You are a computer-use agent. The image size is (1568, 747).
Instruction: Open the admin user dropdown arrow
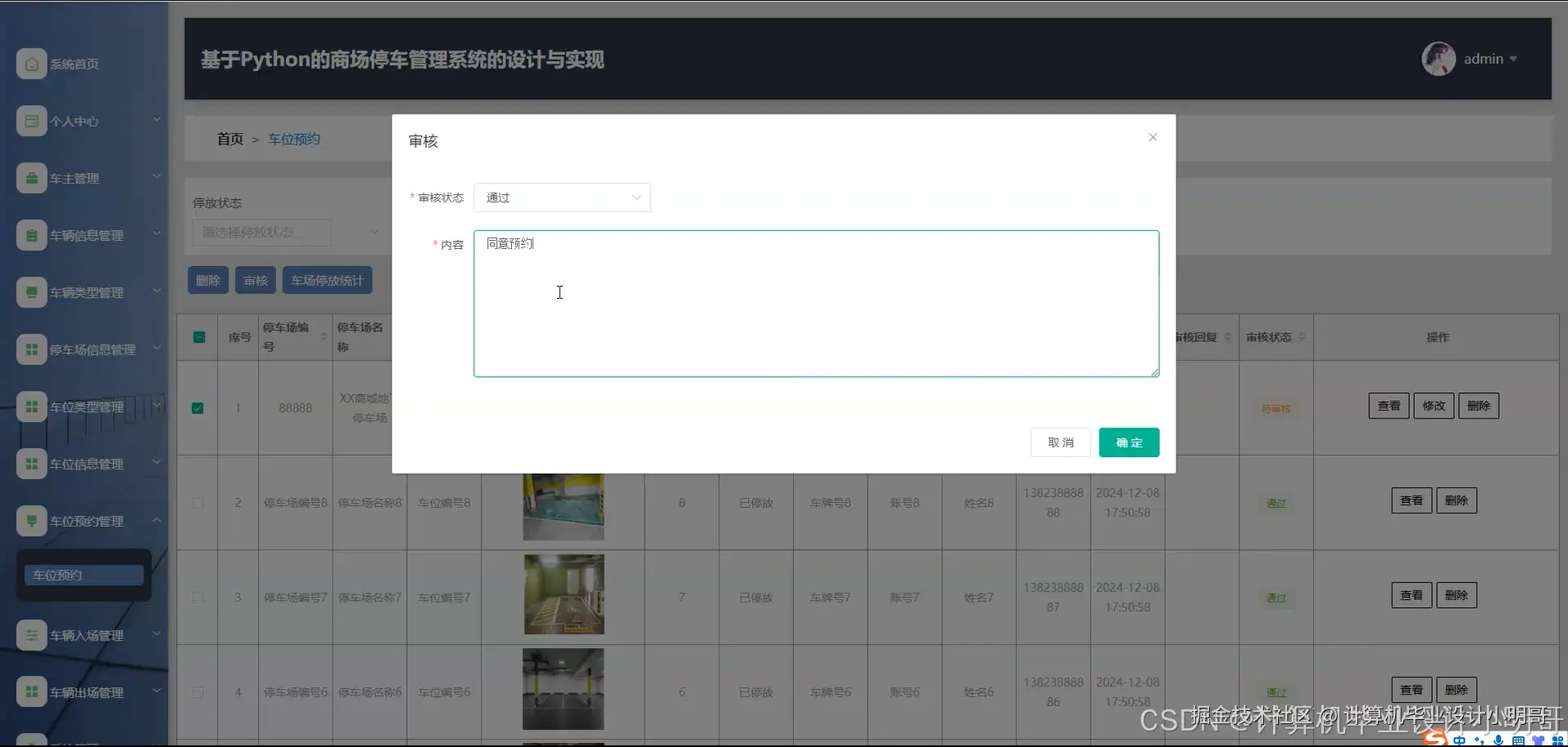[x=1513, y=59]
